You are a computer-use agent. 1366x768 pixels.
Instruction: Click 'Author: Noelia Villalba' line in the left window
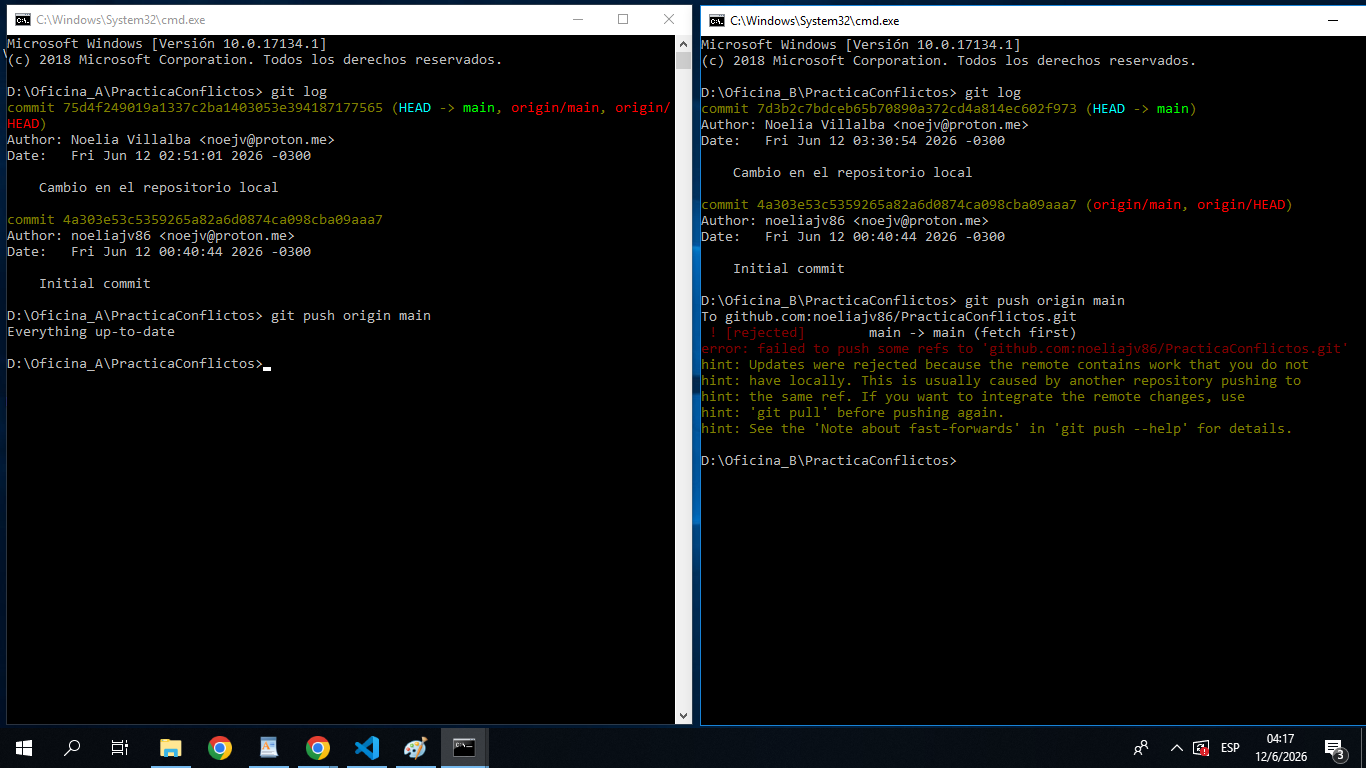click(x=171, y=140)
